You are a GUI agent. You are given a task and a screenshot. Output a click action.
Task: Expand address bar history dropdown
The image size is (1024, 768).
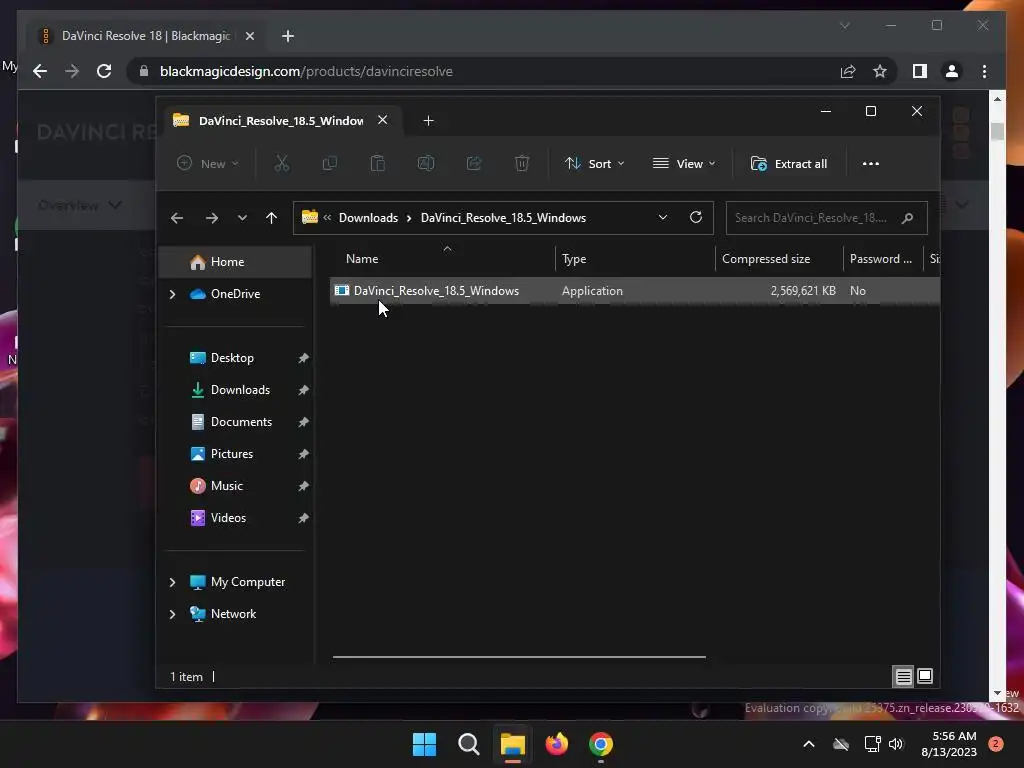coord(663,217)
